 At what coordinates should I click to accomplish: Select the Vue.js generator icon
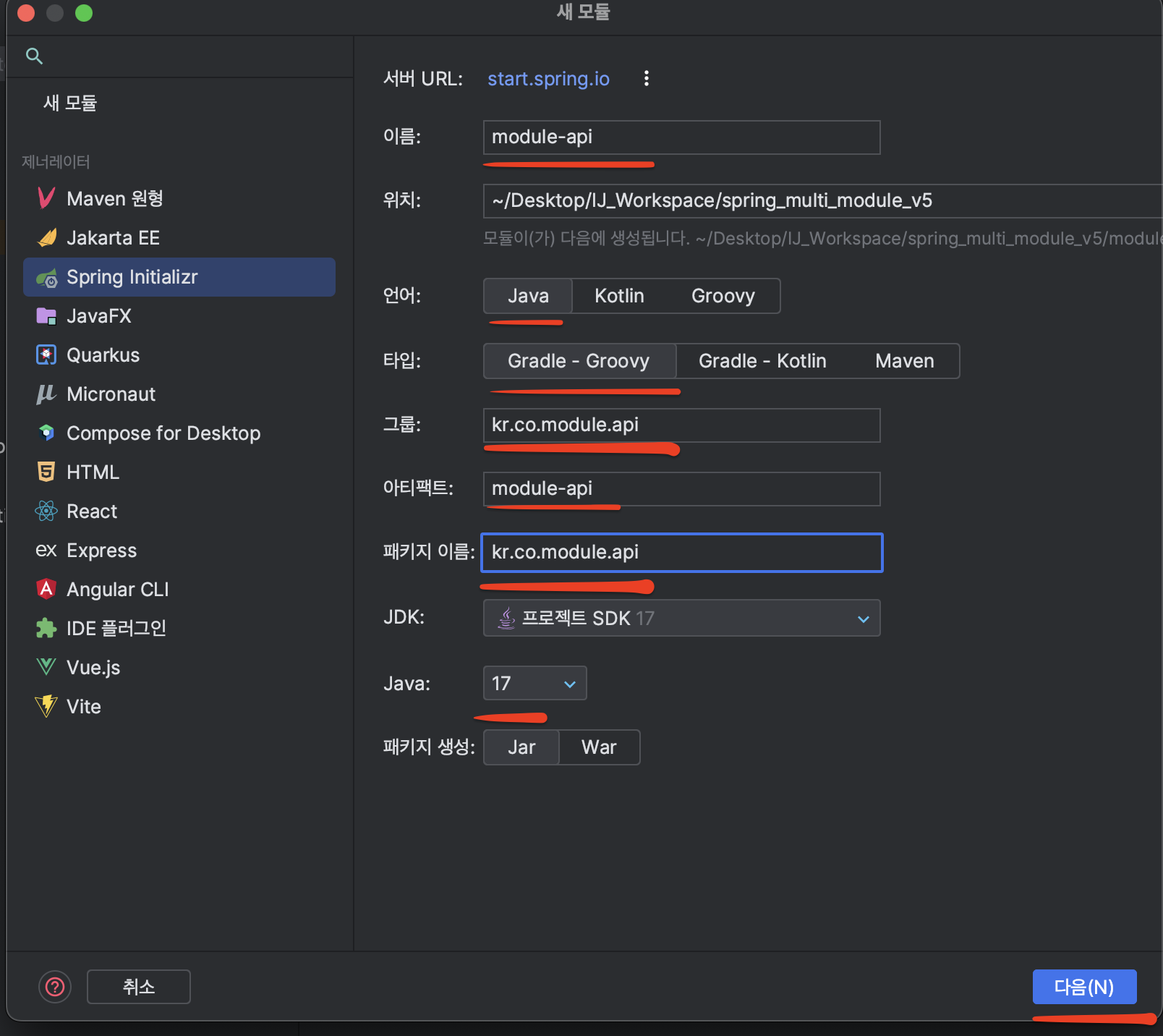pyautogui.click(x=46, y=667)
